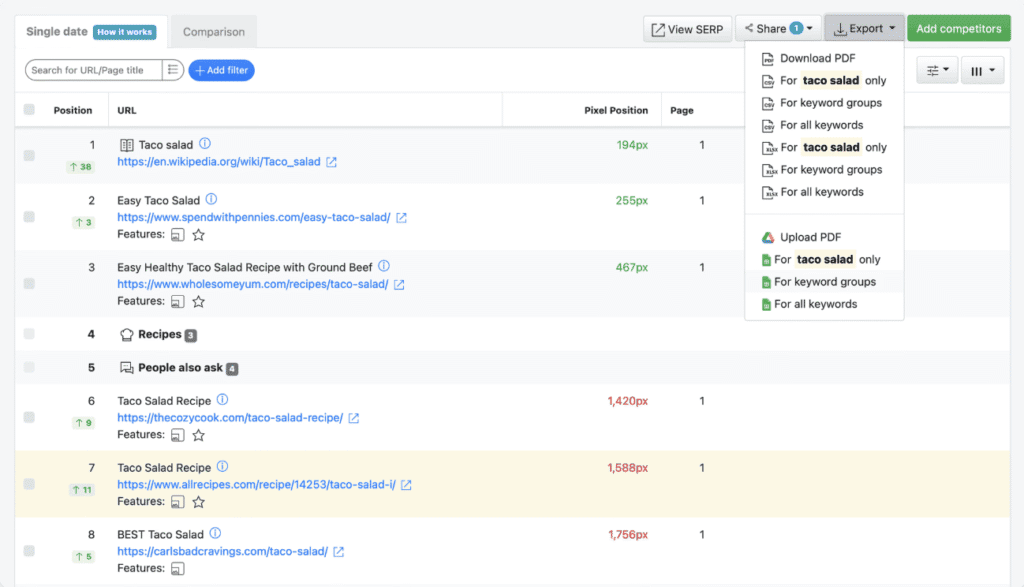Toggle the select-all checkbox in table header
Screen dimensions: 1024x587
click(29, 110)
